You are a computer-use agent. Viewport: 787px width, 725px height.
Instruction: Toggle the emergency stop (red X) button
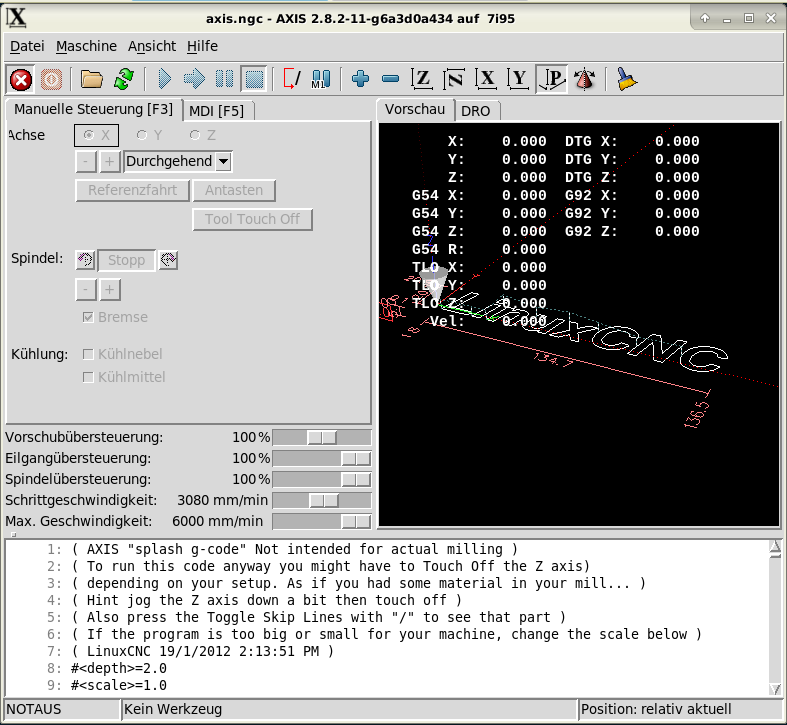pos(21,79)
